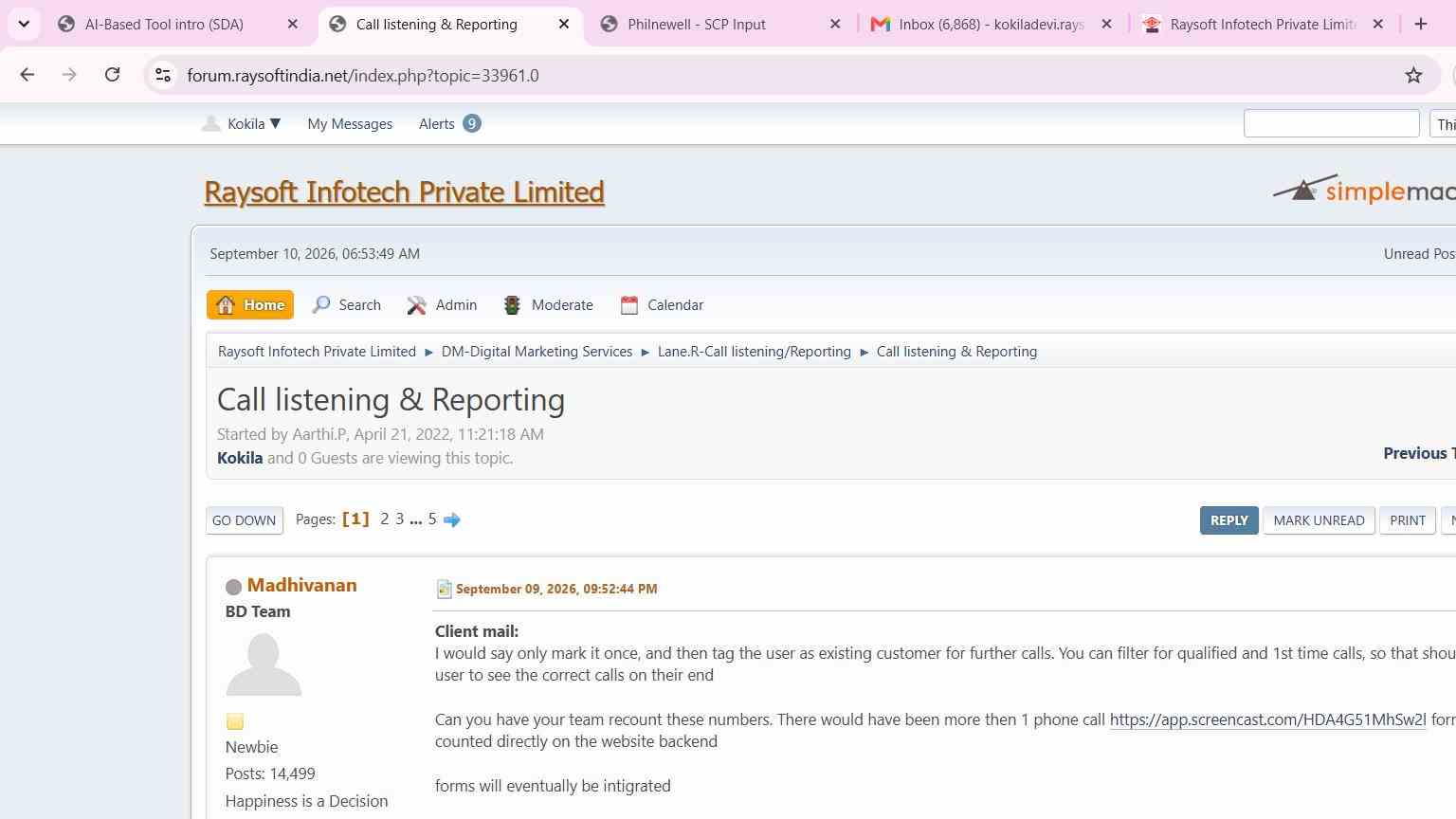This screenshot has height=819, width=1456.
Task: Open the Calendar icon menu item
Action: (662, 304)
